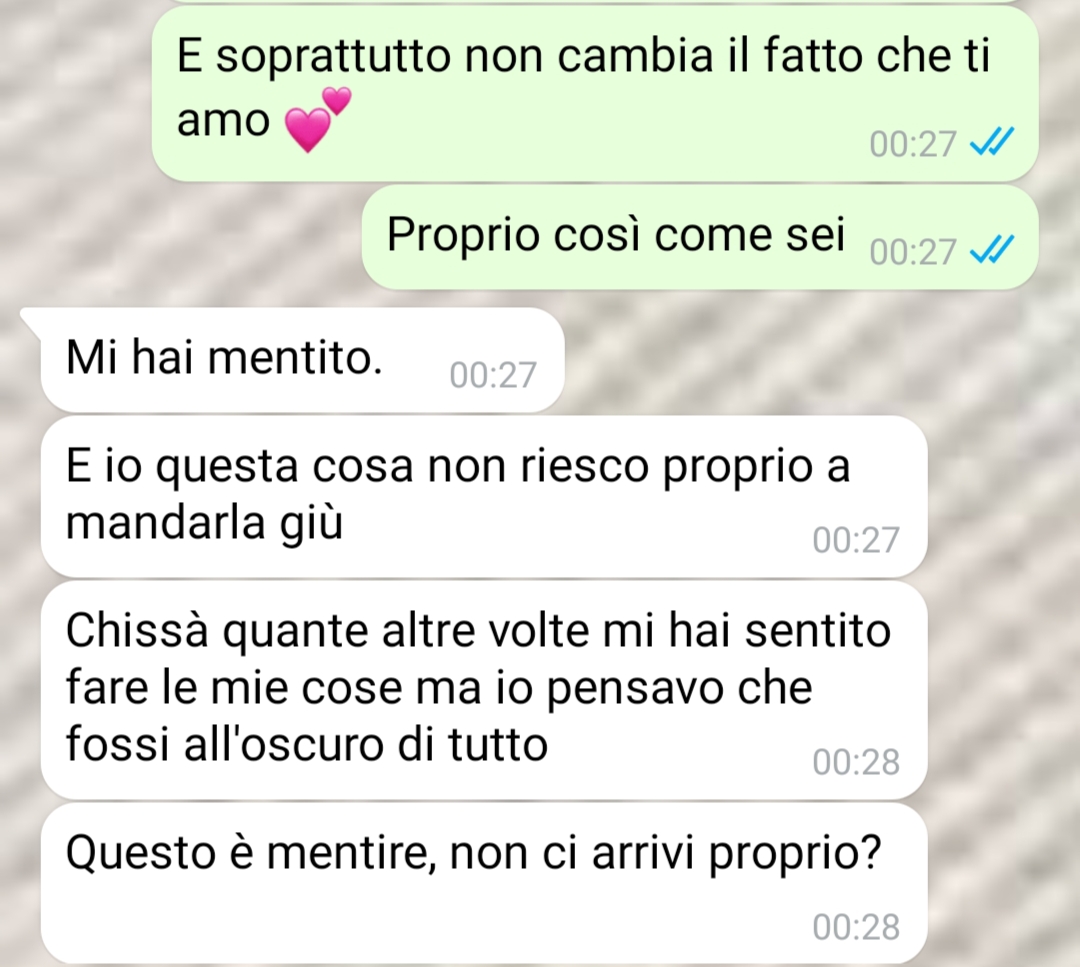1080x967 pixels.
Task: Click the 00:27 timestamp under 'mandarla giù'
Action: pyautogui.click(x=855, y=540)
